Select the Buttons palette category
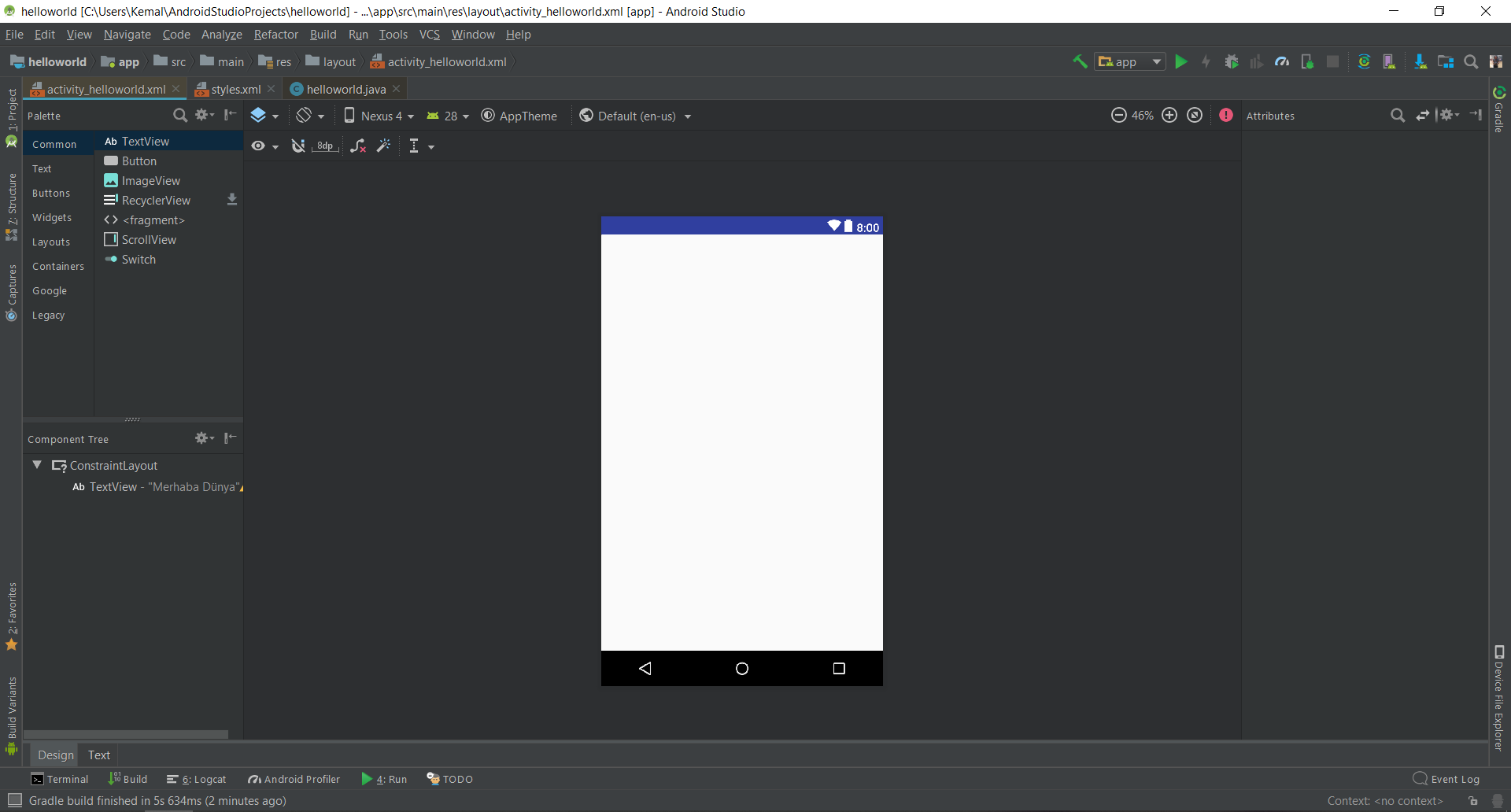 tap(51, 193)
